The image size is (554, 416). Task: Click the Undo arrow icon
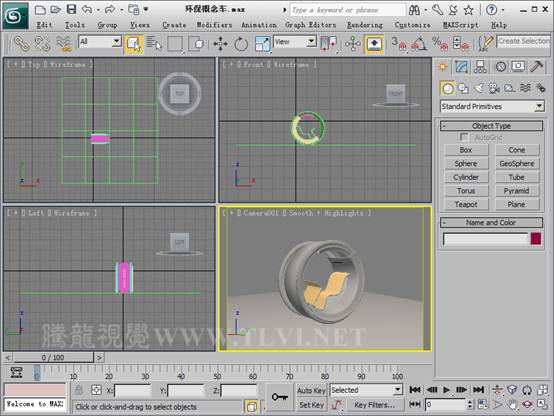87,10
